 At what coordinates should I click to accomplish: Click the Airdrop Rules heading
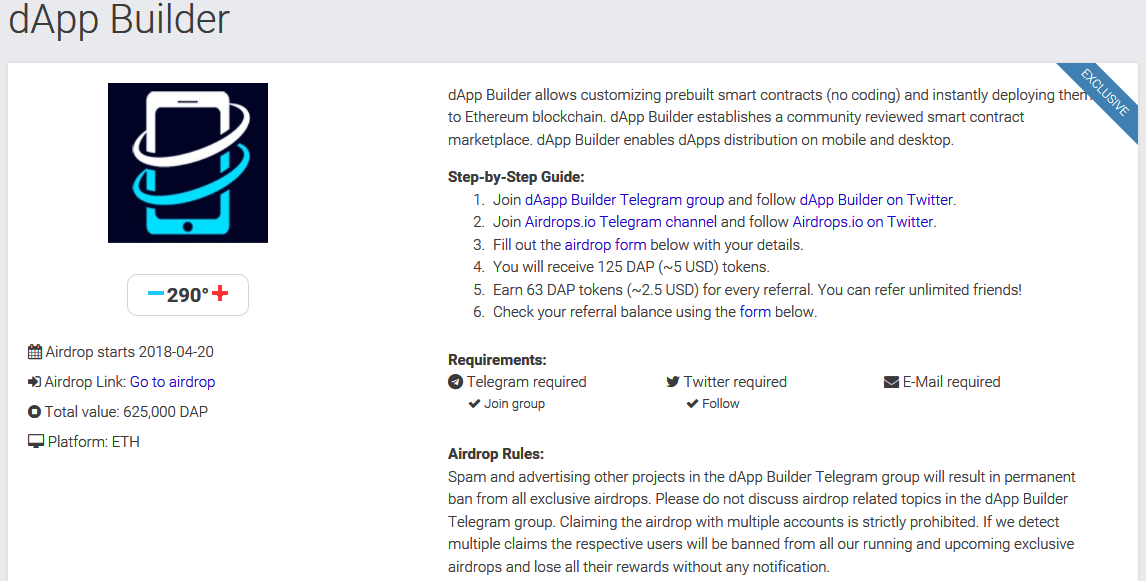(496, 454)
